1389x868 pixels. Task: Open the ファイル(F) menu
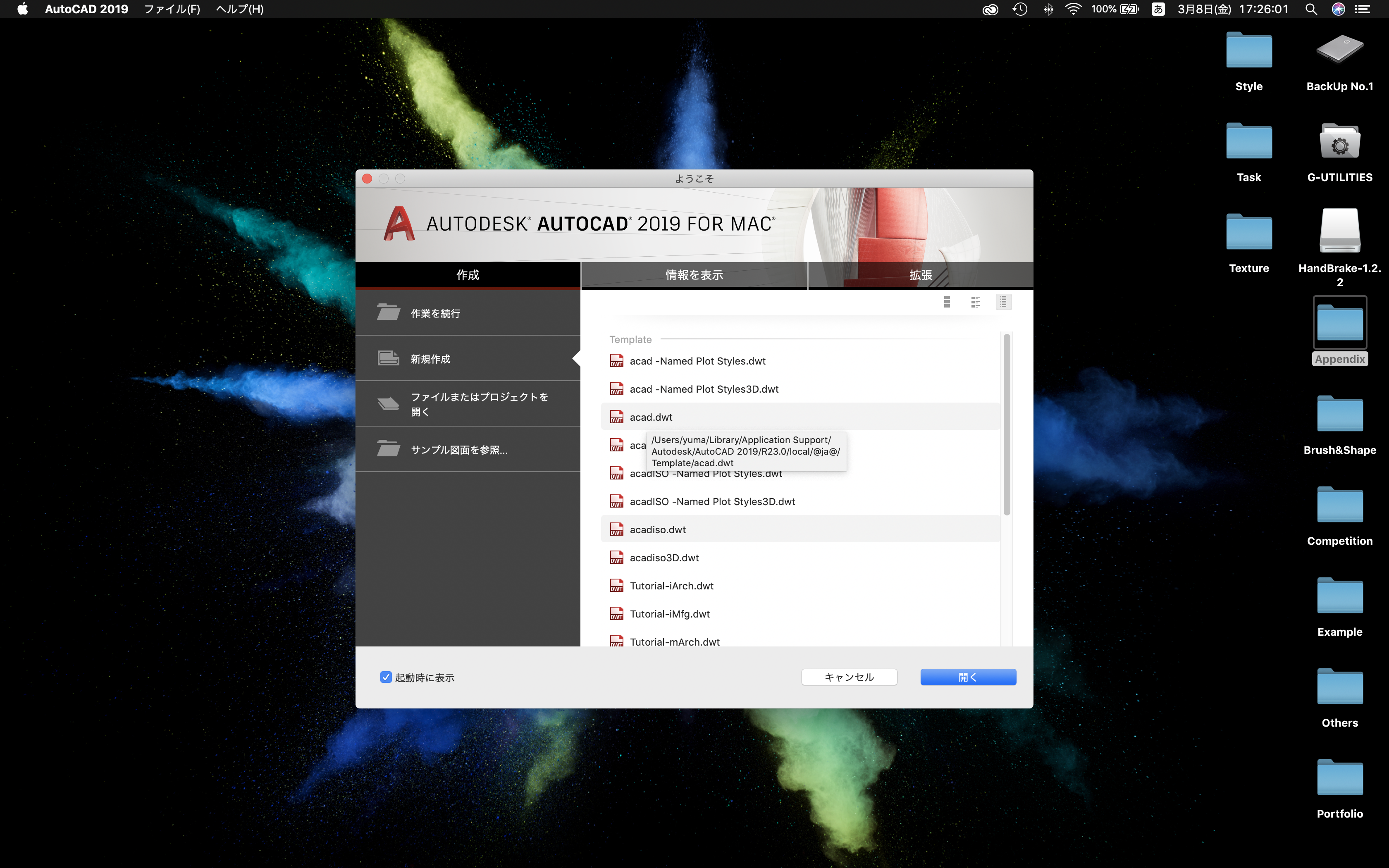(172, 9)
